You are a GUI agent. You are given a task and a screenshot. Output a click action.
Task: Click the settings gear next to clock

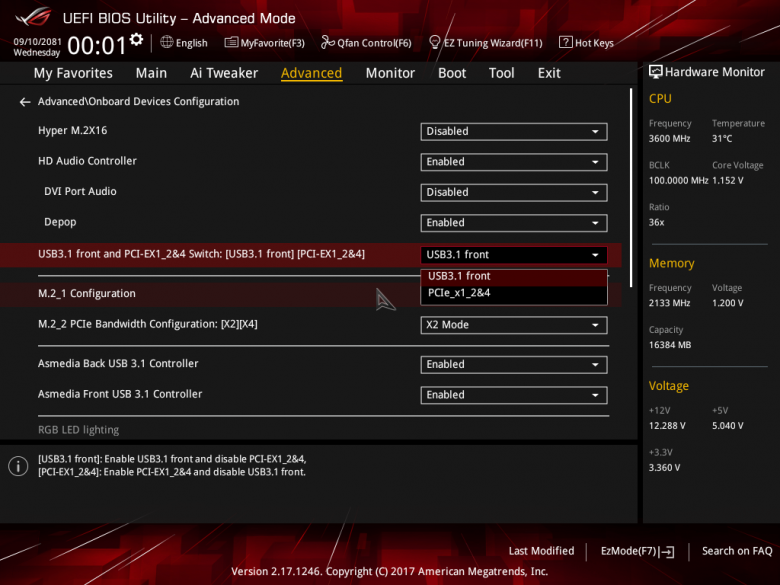(x=136, y=40)
